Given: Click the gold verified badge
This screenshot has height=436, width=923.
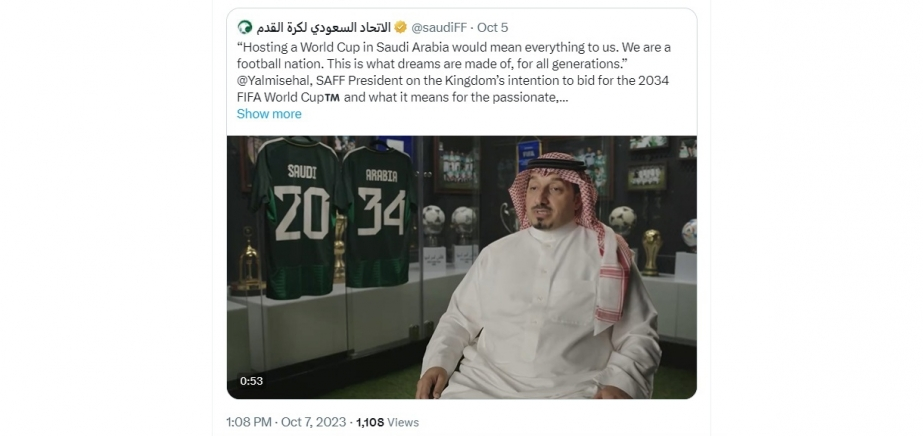Looking at the screenshot, I should click(400, 27).
